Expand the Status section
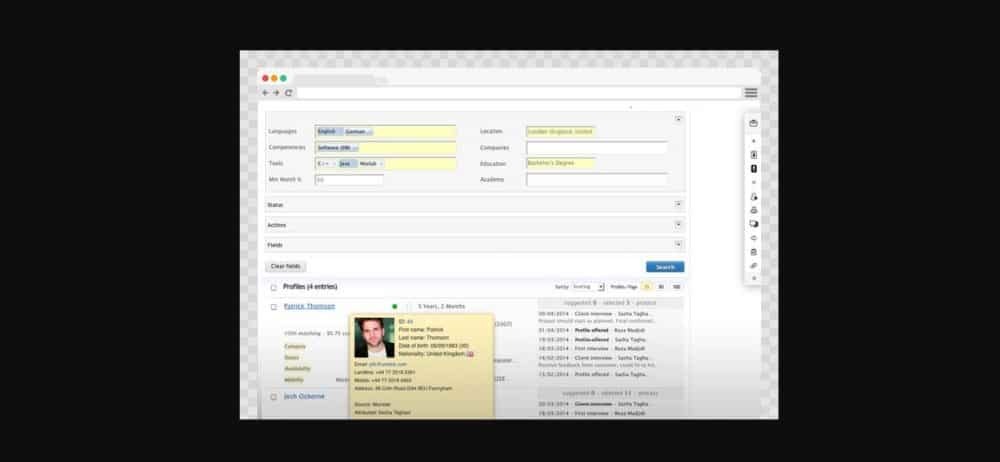The height and width of the screenshot is (462, 1000). tap(679, 204)
